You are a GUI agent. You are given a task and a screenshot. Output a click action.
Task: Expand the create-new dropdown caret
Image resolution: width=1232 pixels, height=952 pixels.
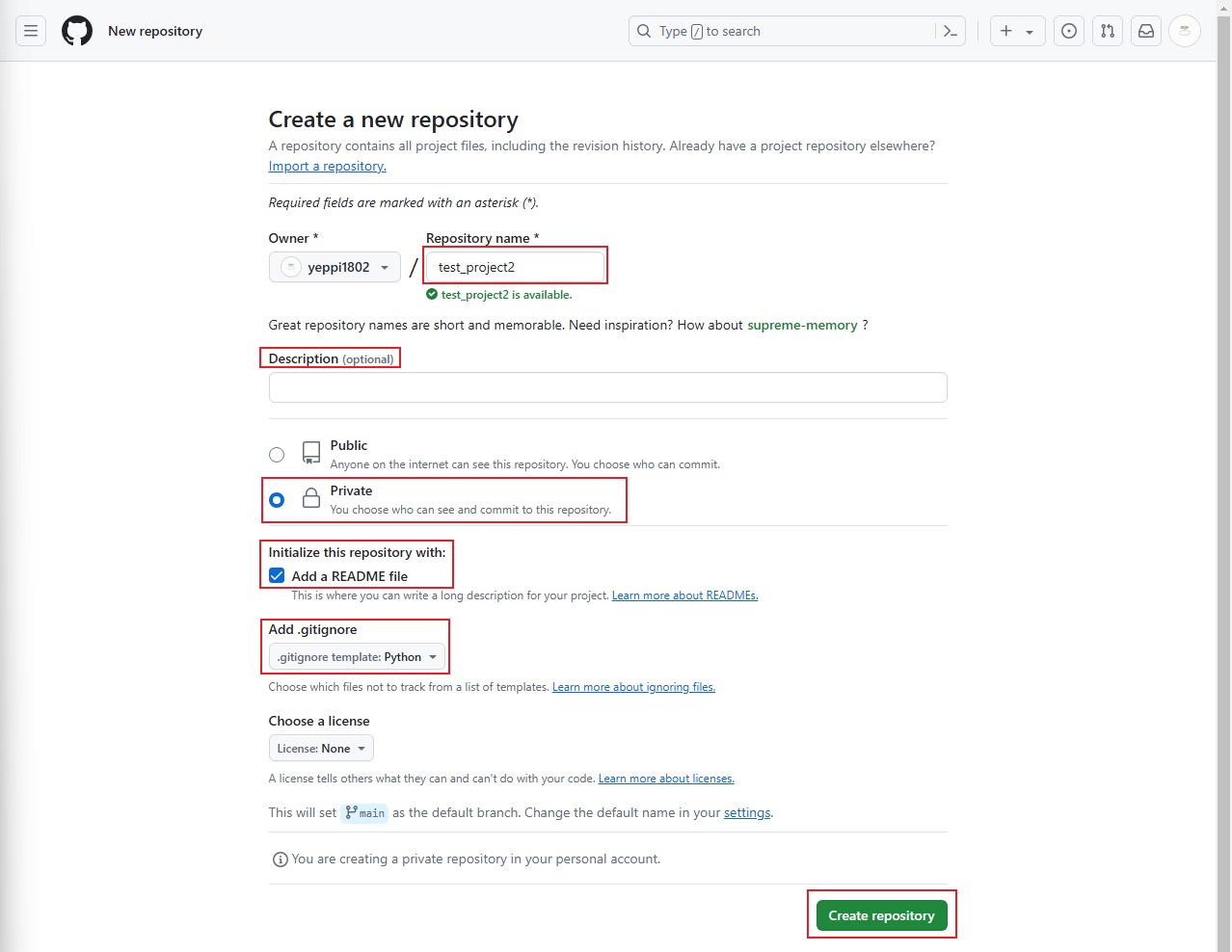click(1030, 32)
